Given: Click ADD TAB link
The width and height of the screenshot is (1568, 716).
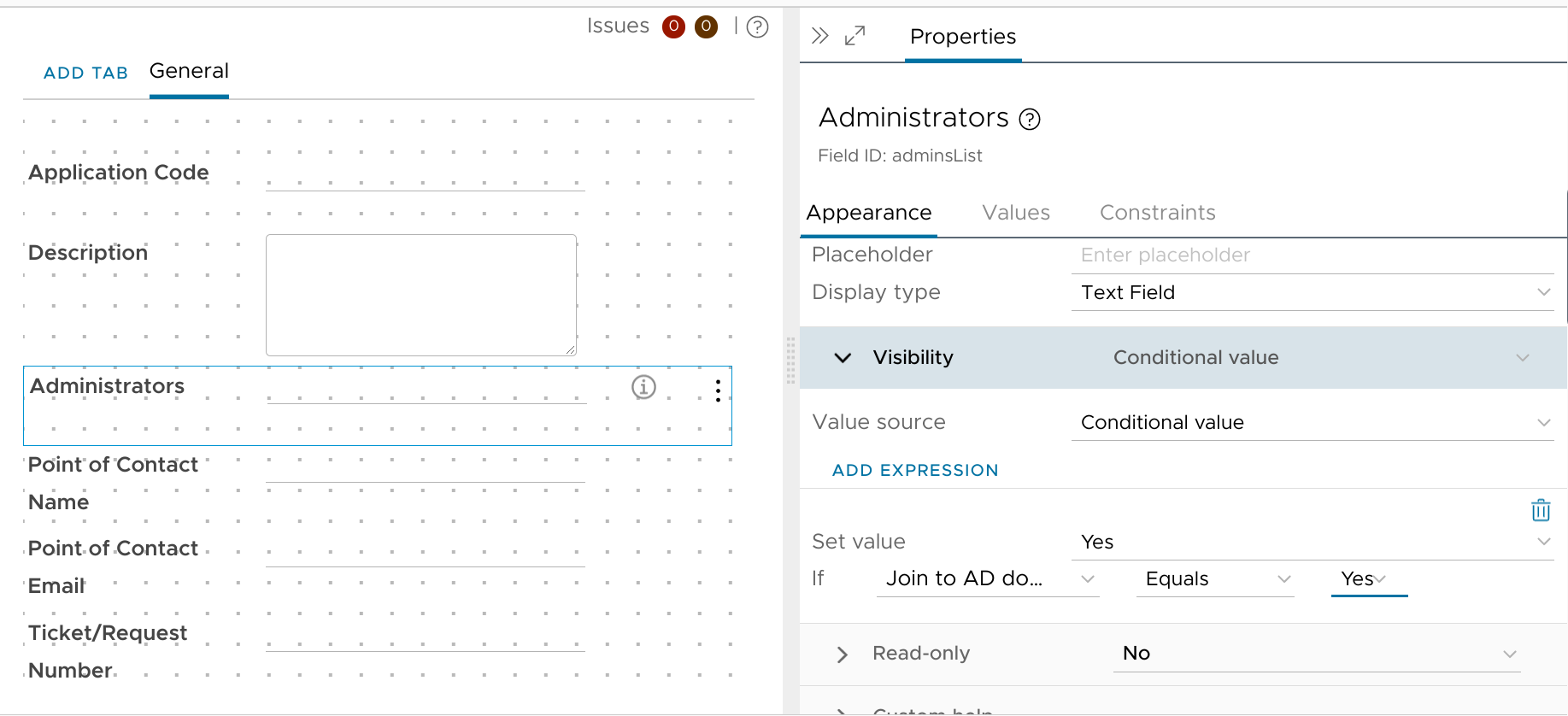Looking at the screenshot, I should click(x=85, y=73).
